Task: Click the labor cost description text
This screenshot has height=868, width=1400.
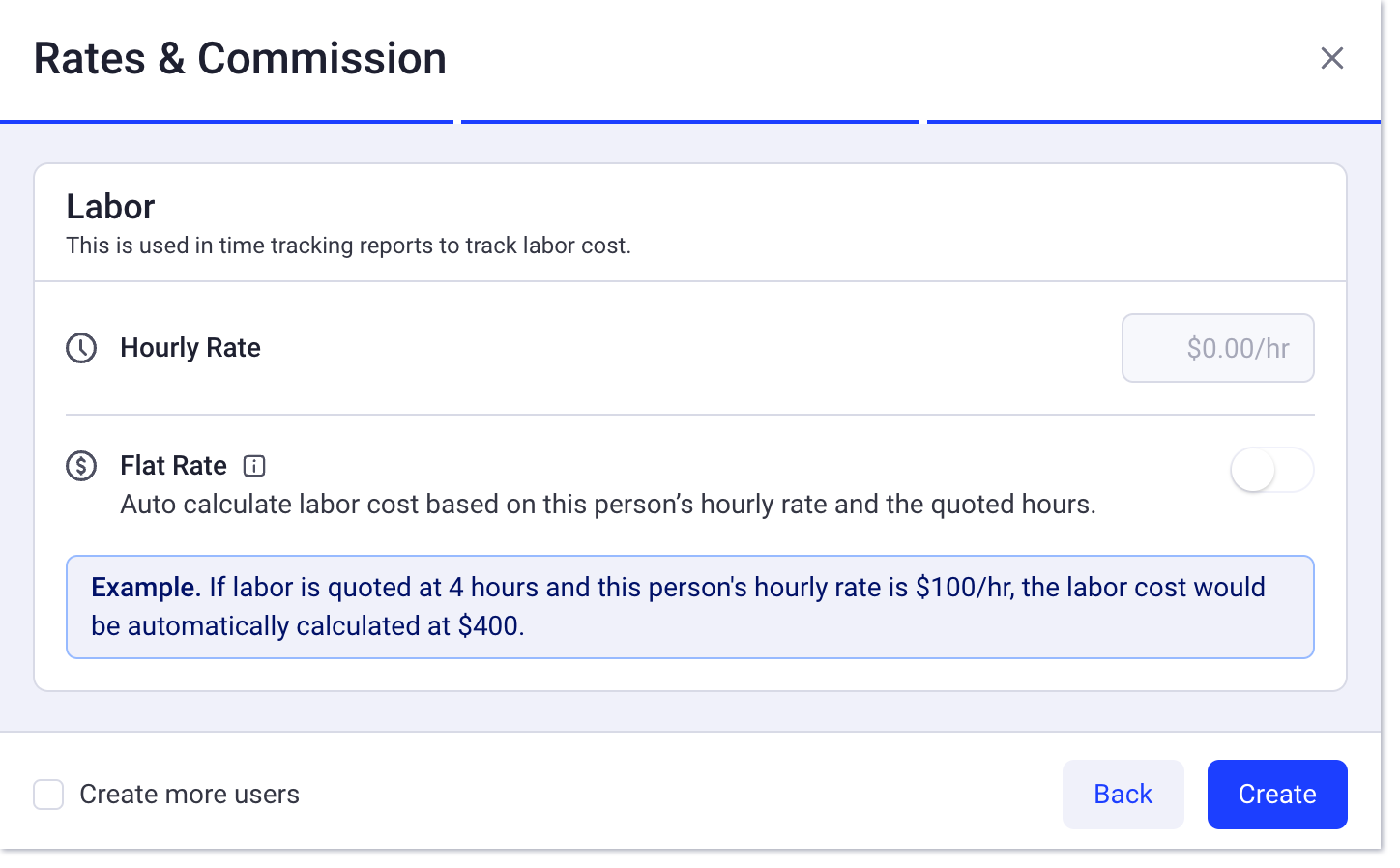Action: (348, 245)
